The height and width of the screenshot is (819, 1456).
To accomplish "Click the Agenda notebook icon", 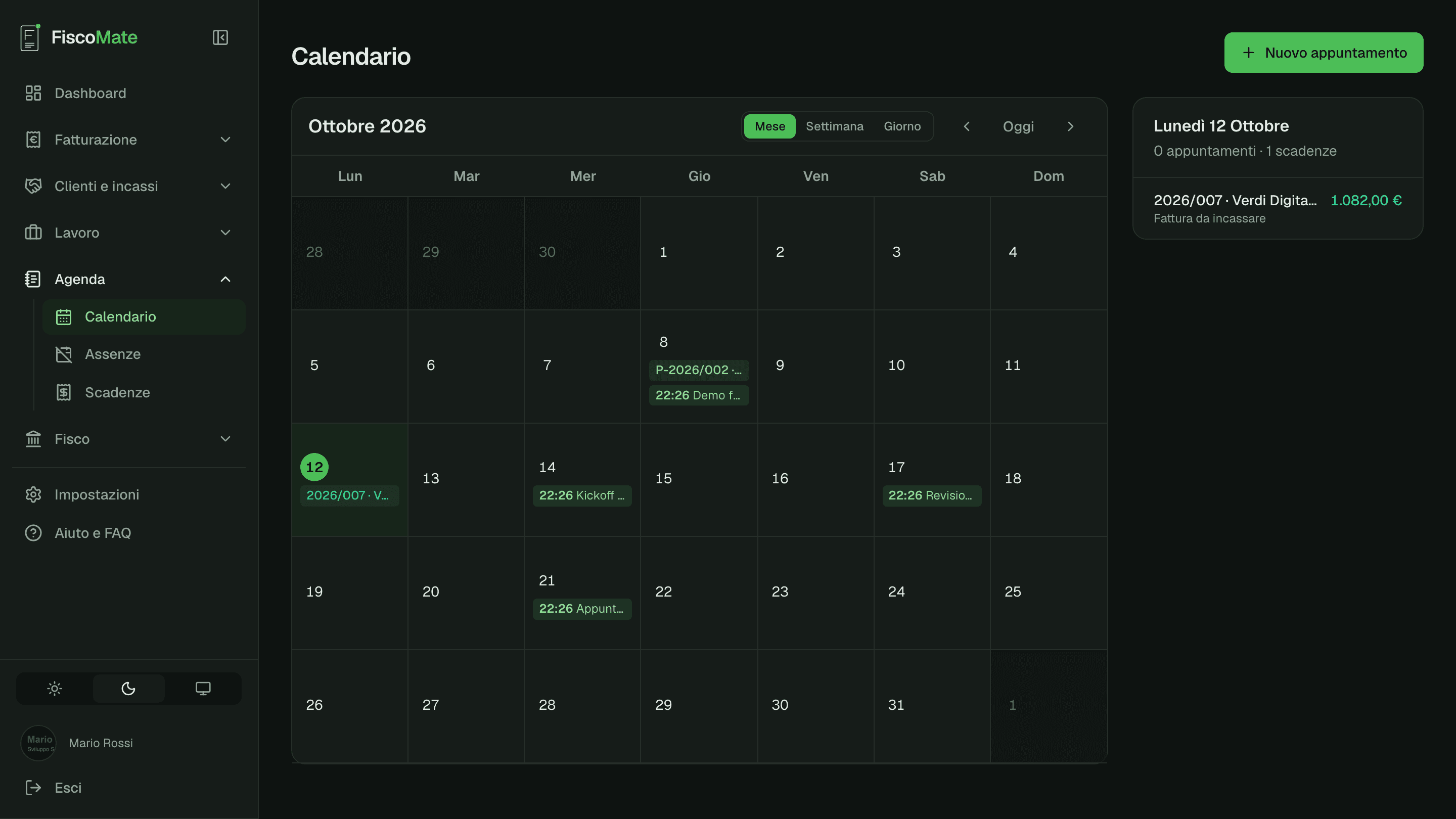I will [33, 279].
